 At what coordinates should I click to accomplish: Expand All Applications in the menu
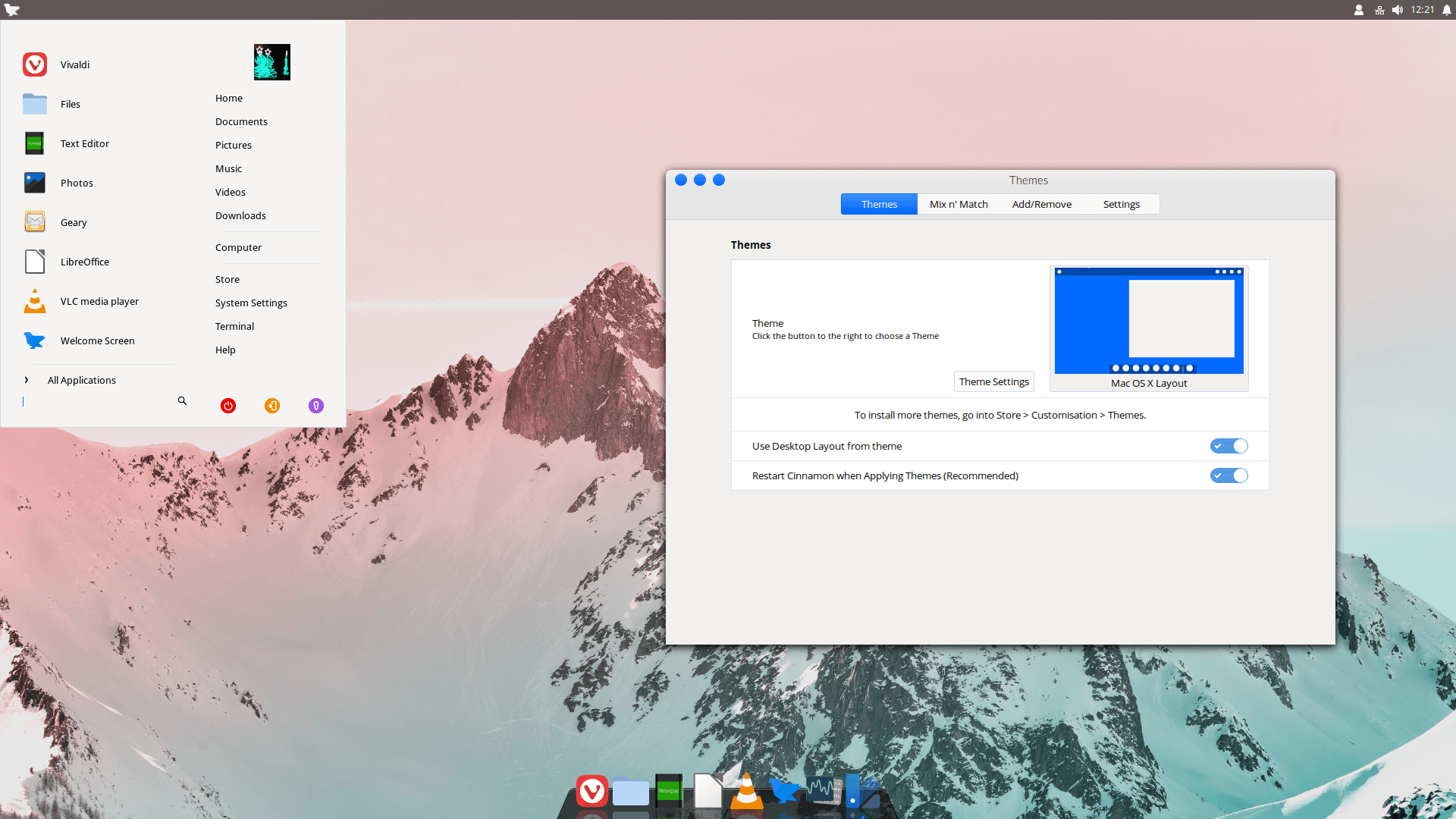coord(81,380)
